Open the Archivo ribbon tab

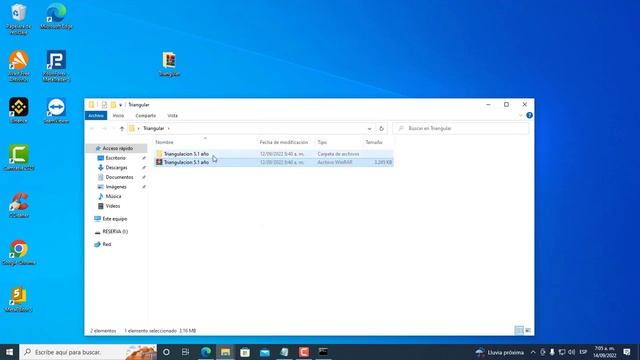(x=96, y=116)
